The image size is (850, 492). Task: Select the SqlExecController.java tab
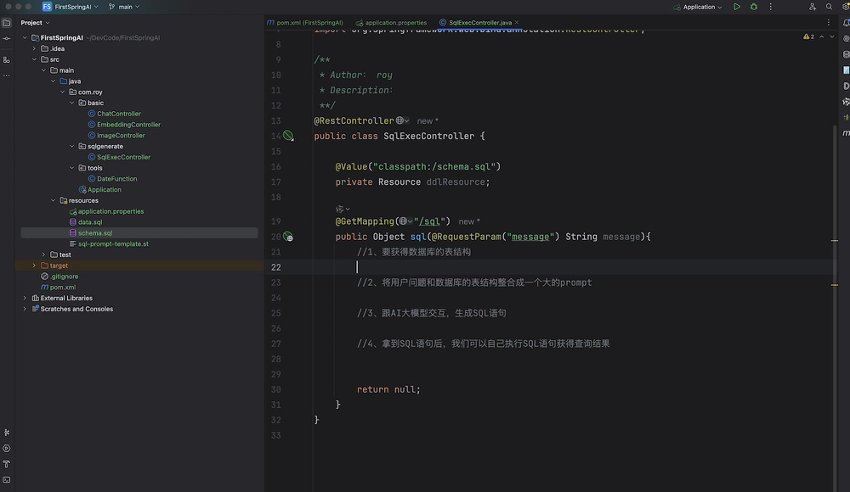pyautogui.click(x=475, y=23)
